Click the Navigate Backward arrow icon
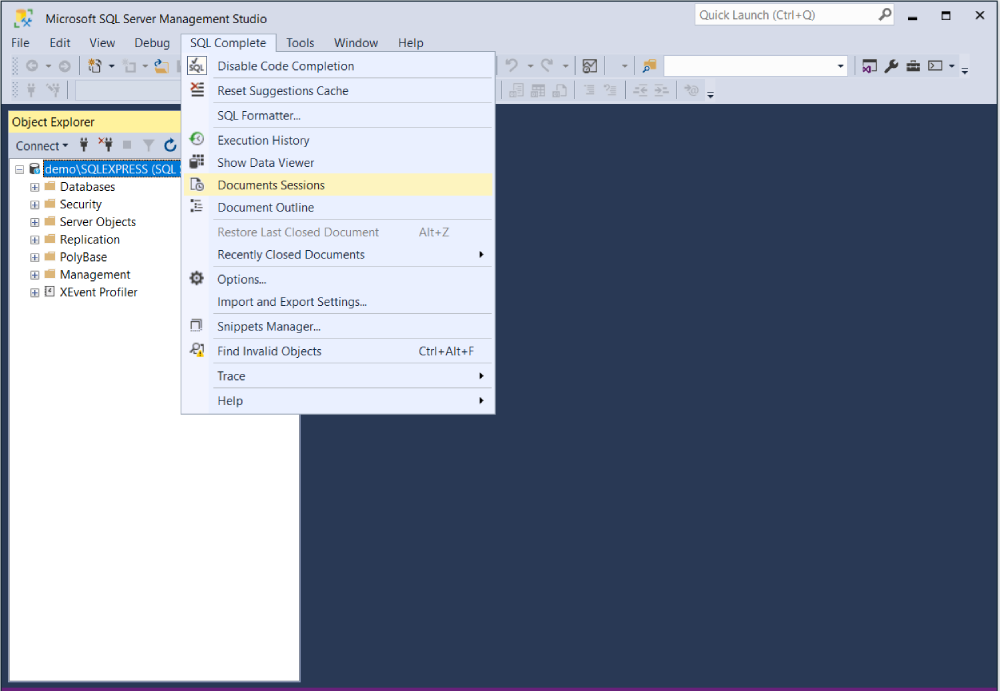 pyautogui.click(x=32, y=66)
